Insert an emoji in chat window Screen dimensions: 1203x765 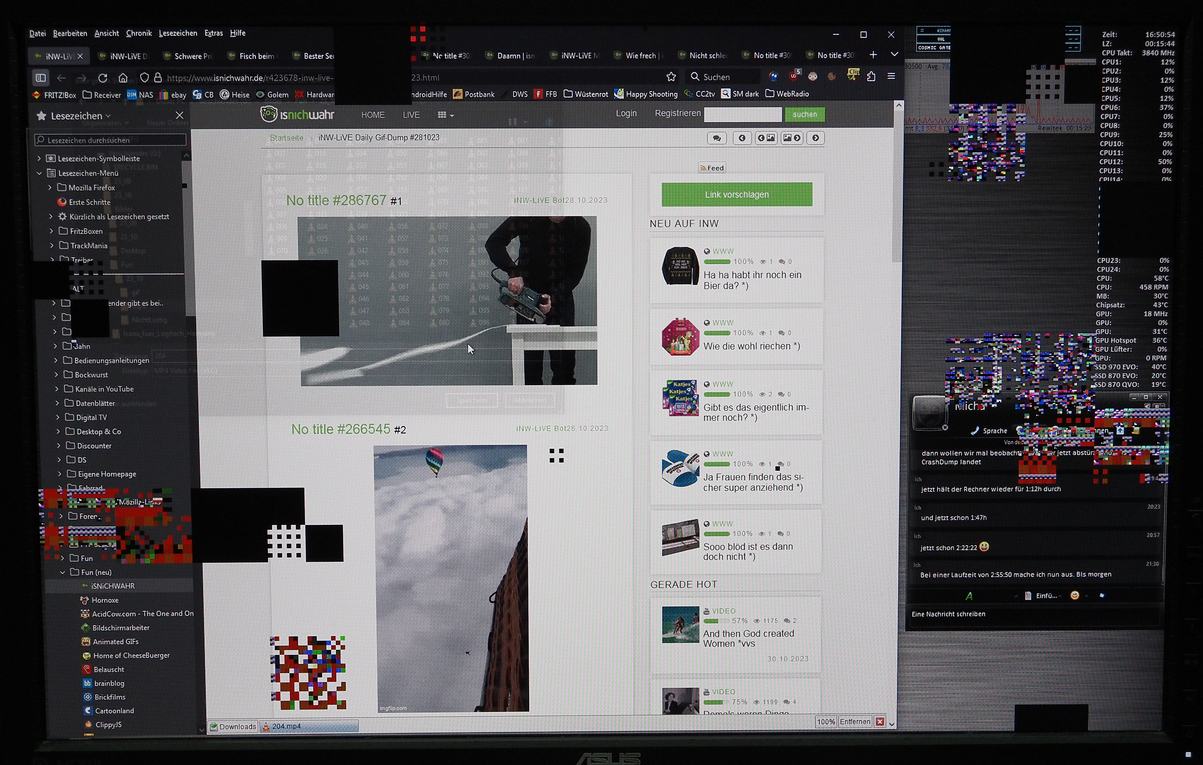click(x=1075, y=595)
